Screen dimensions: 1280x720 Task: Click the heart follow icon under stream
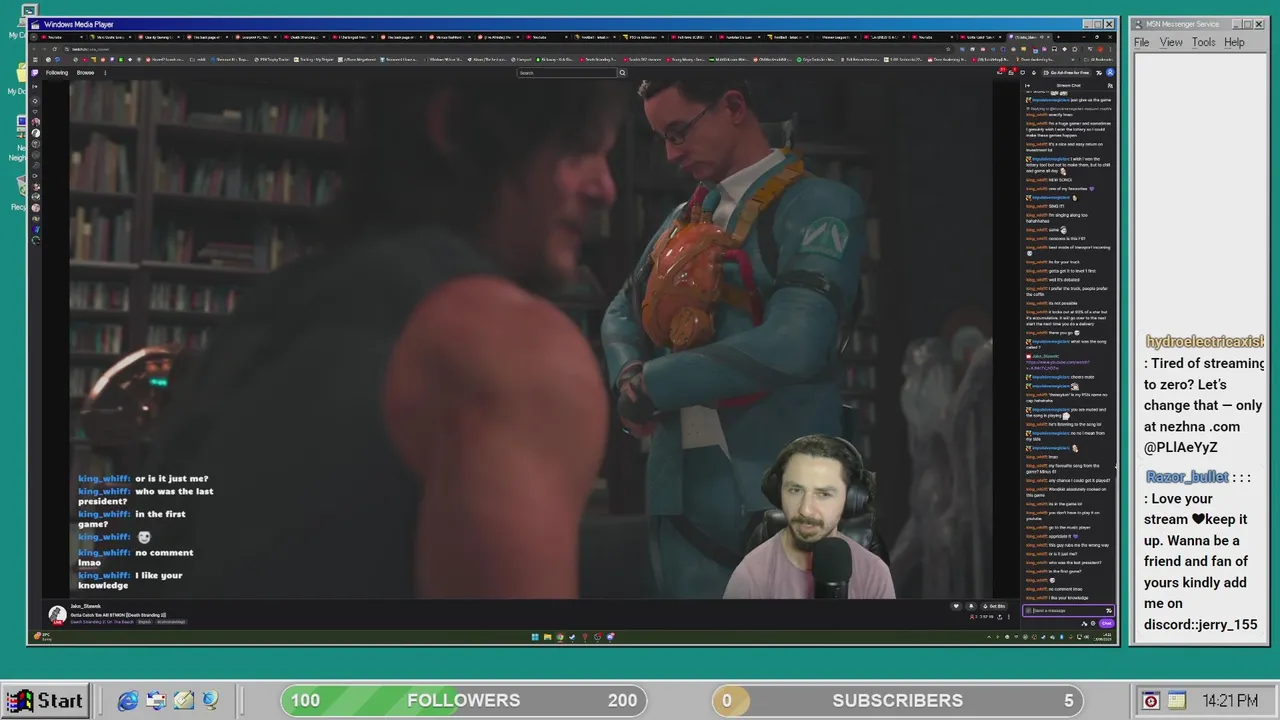956,606
